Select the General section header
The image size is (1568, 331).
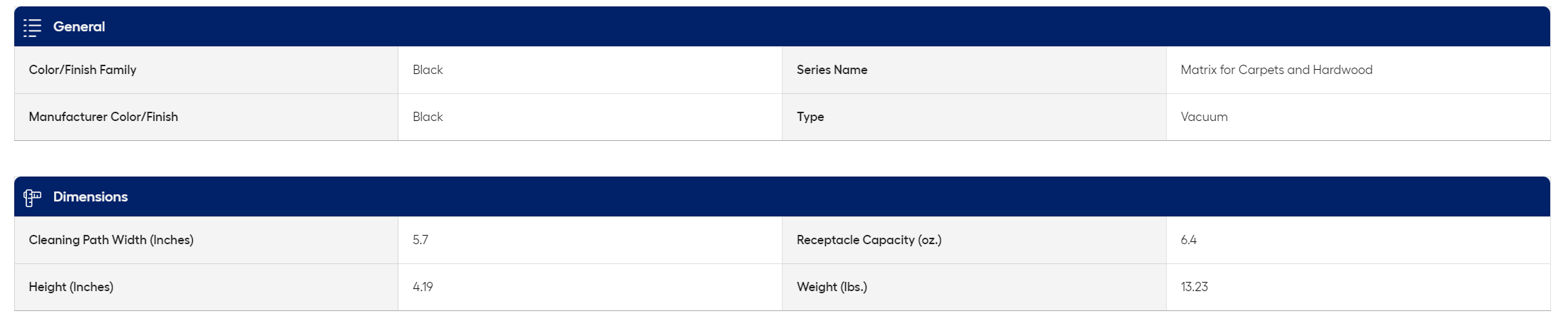(x=782, y=27)
